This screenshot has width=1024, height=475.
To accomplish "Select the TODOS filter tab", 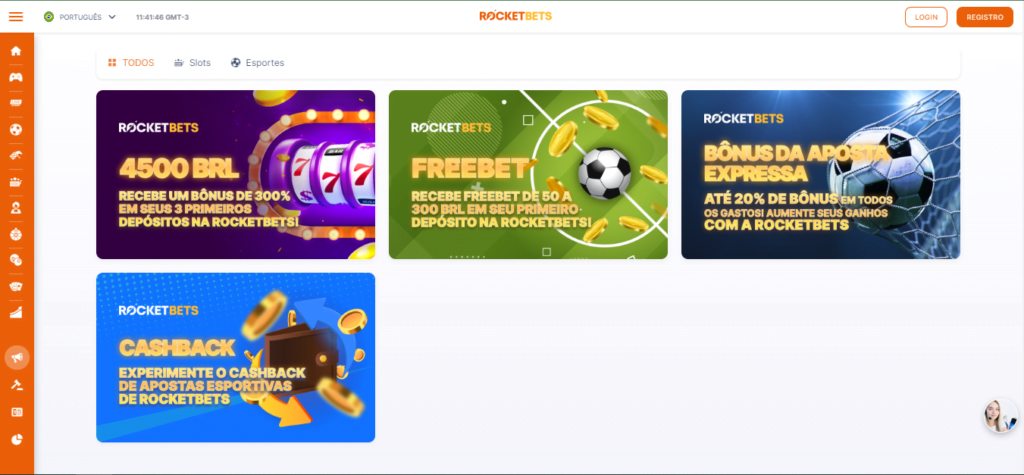I will (131, 63).
